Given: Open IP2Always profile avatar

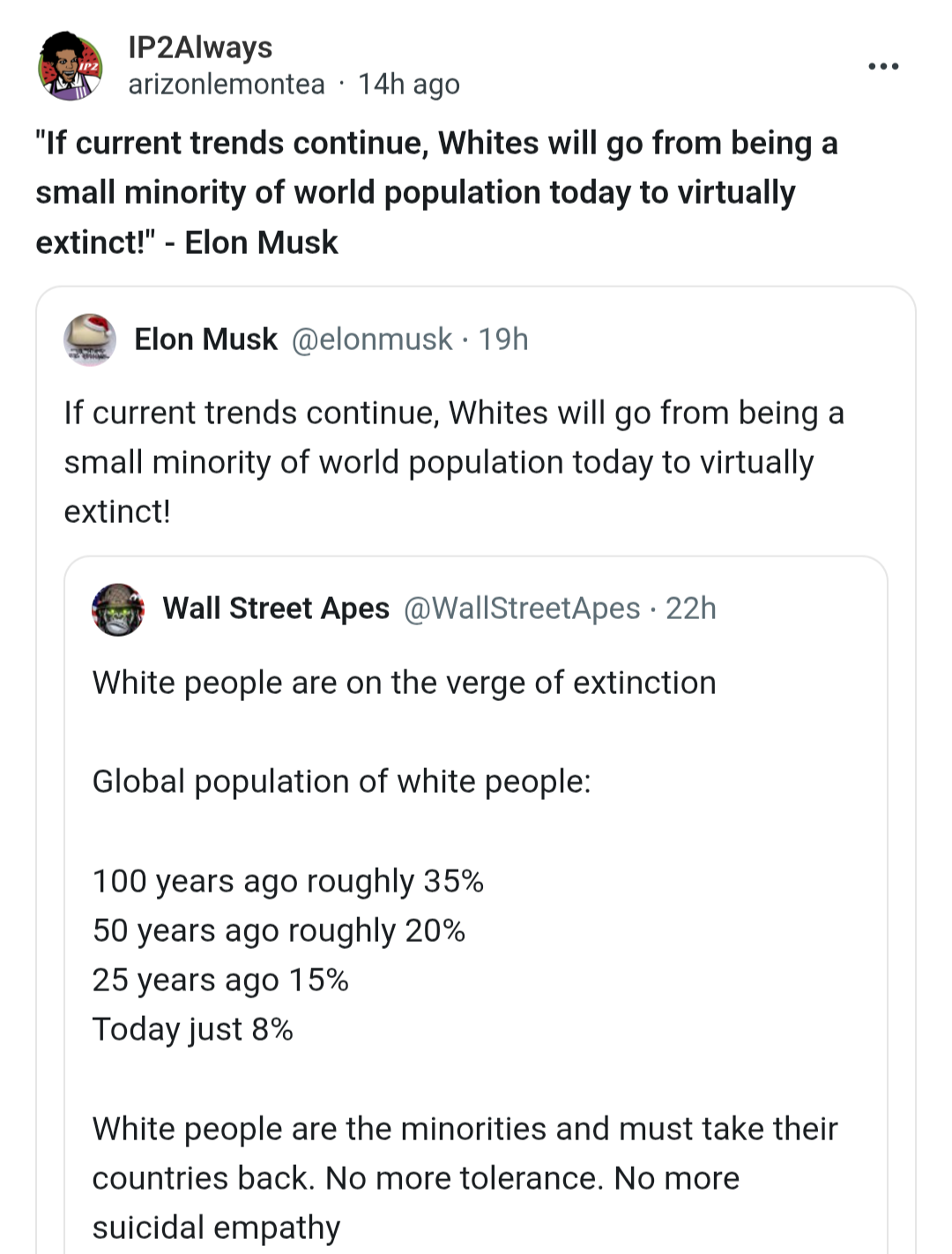Looking at the screenshot, I should (71, 66).
